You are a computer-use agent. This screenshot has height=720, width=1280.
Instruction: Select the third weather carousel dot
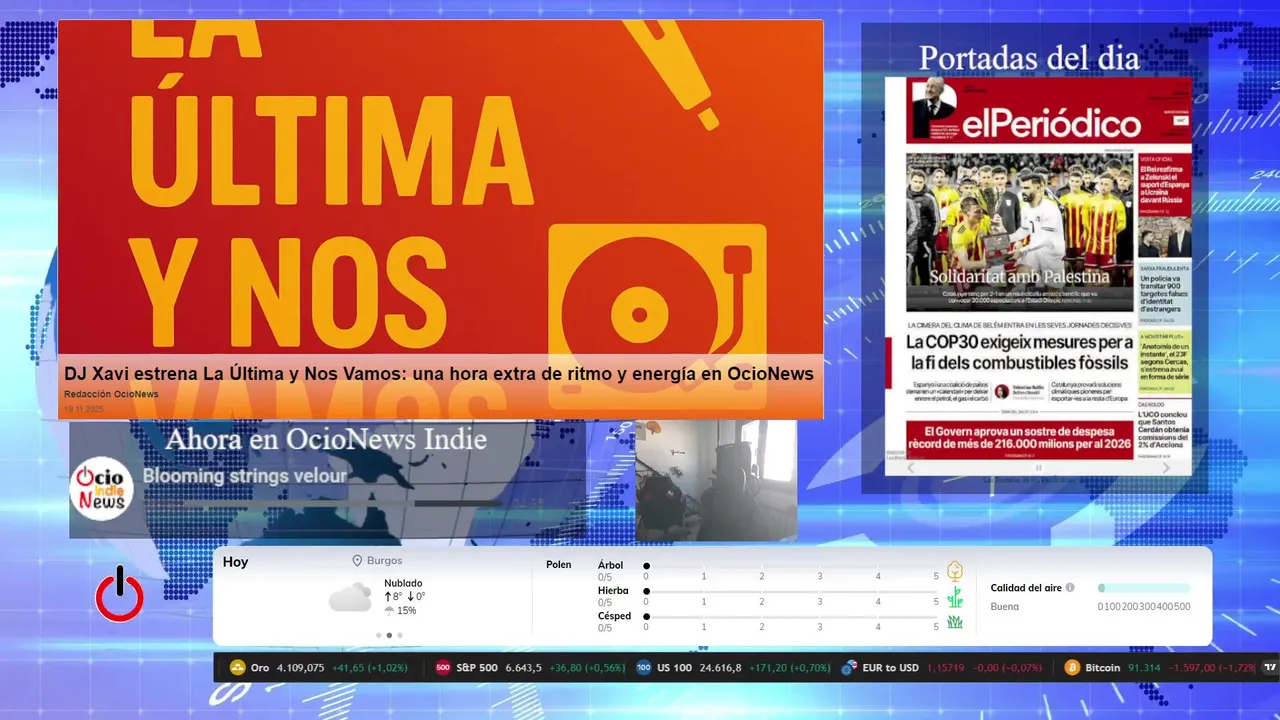click(400, 635)
